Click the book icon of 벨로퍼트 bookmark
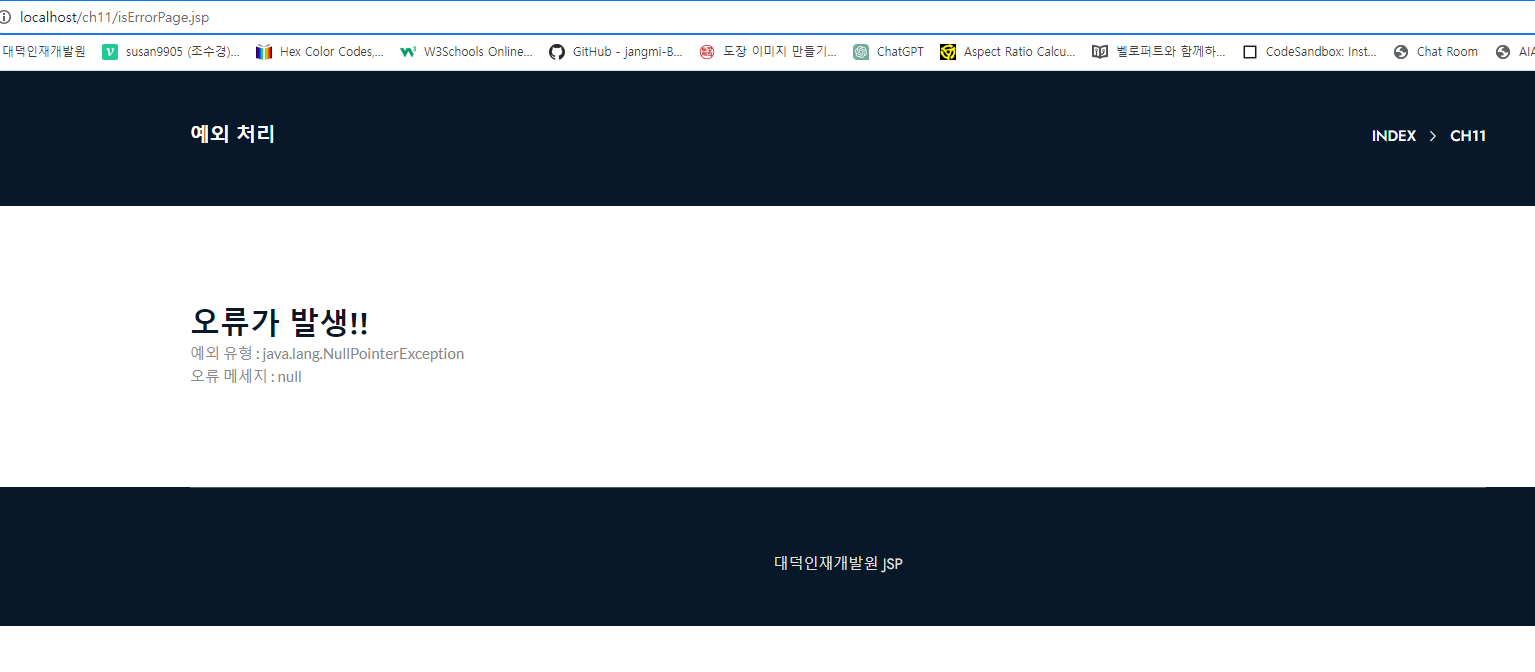 coord(1100,52)
